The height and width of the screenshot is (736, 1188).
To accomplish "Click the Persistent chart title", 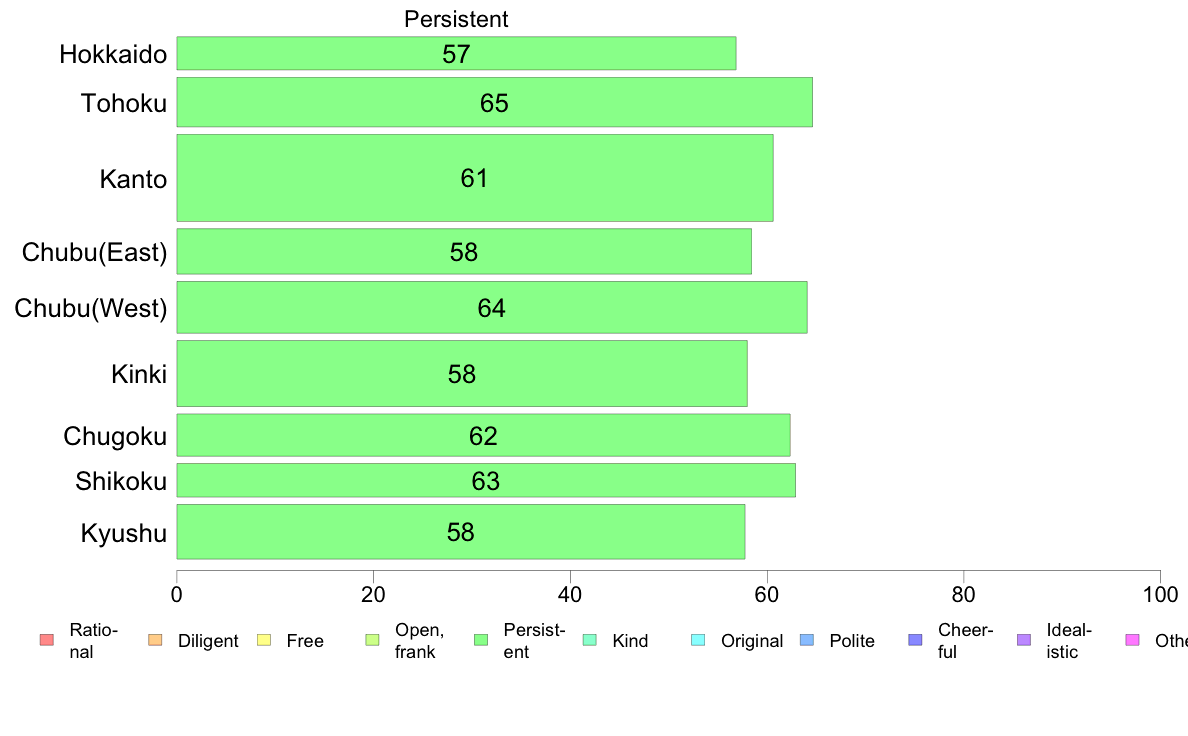I will click(456, 19).
